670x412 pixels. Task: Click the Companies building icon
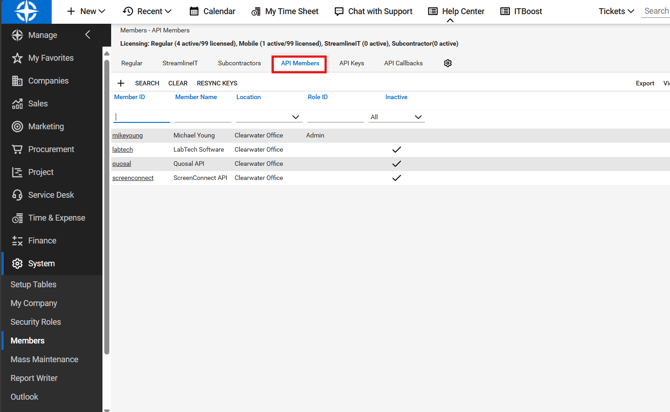pos(17,81)
